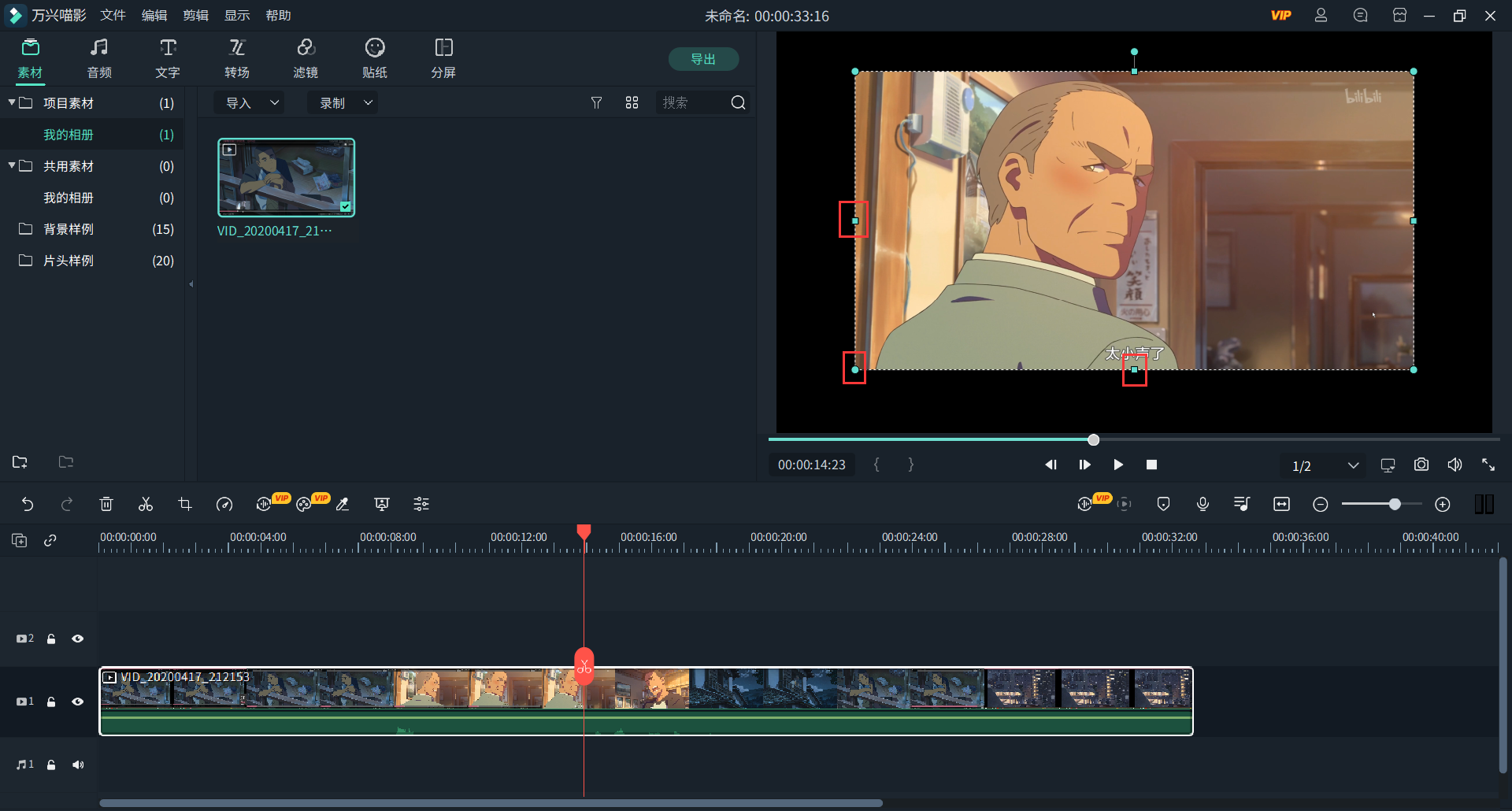Take a snapshot with the camera icon
This screenshot has width=1512, height=811.
coord(1421,465)
